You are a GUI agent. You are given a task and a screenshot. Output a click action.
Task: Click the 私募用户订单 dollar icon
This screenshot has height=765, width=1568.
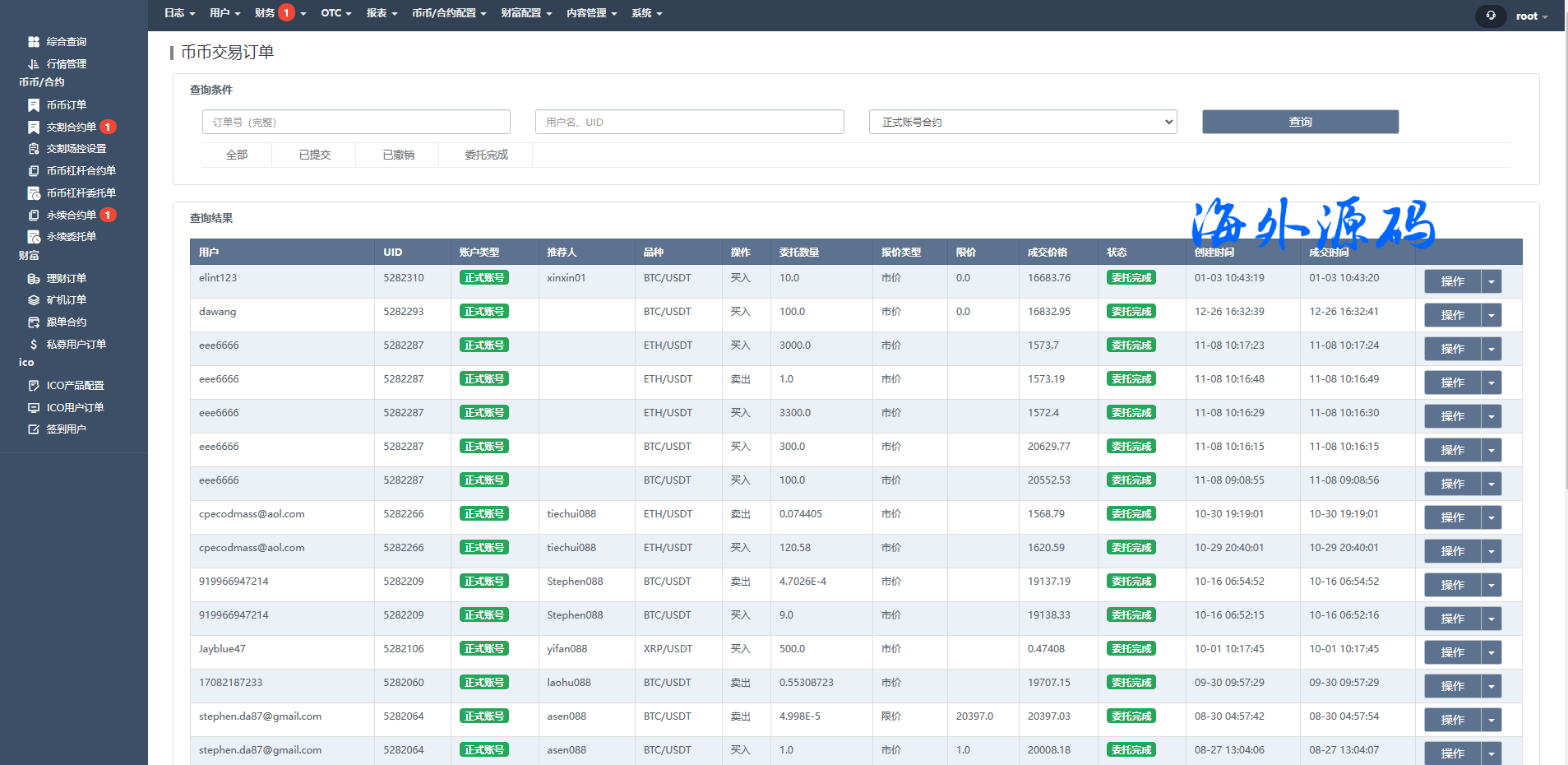(34, 345)
